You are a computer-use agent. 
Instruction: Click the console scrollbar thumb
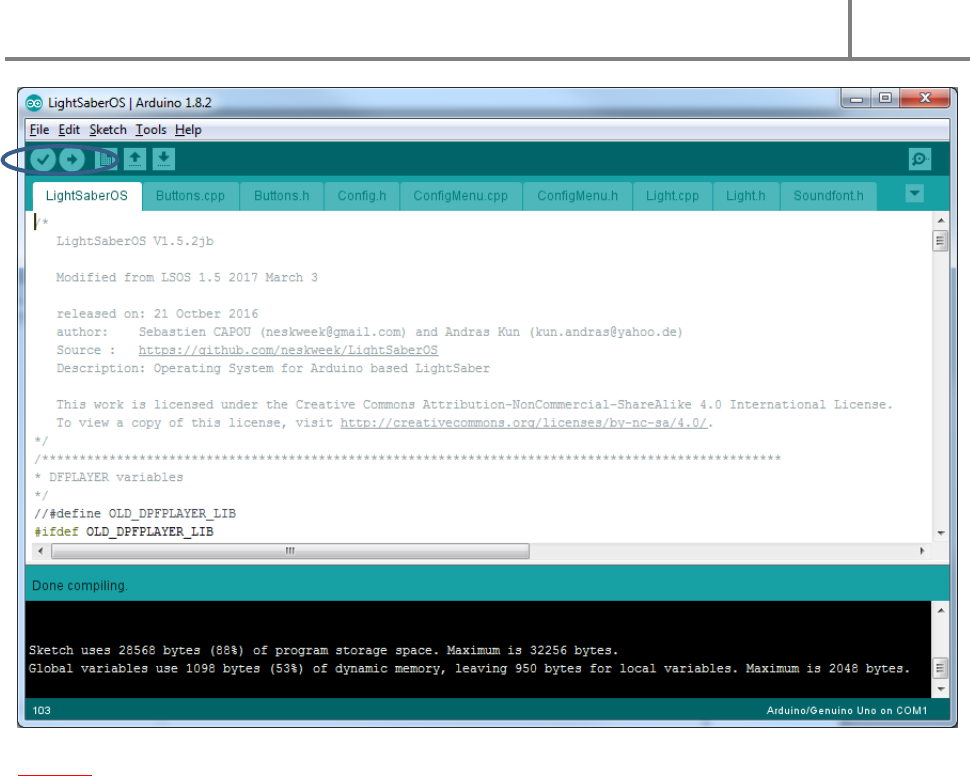click(x=940, y=668)
